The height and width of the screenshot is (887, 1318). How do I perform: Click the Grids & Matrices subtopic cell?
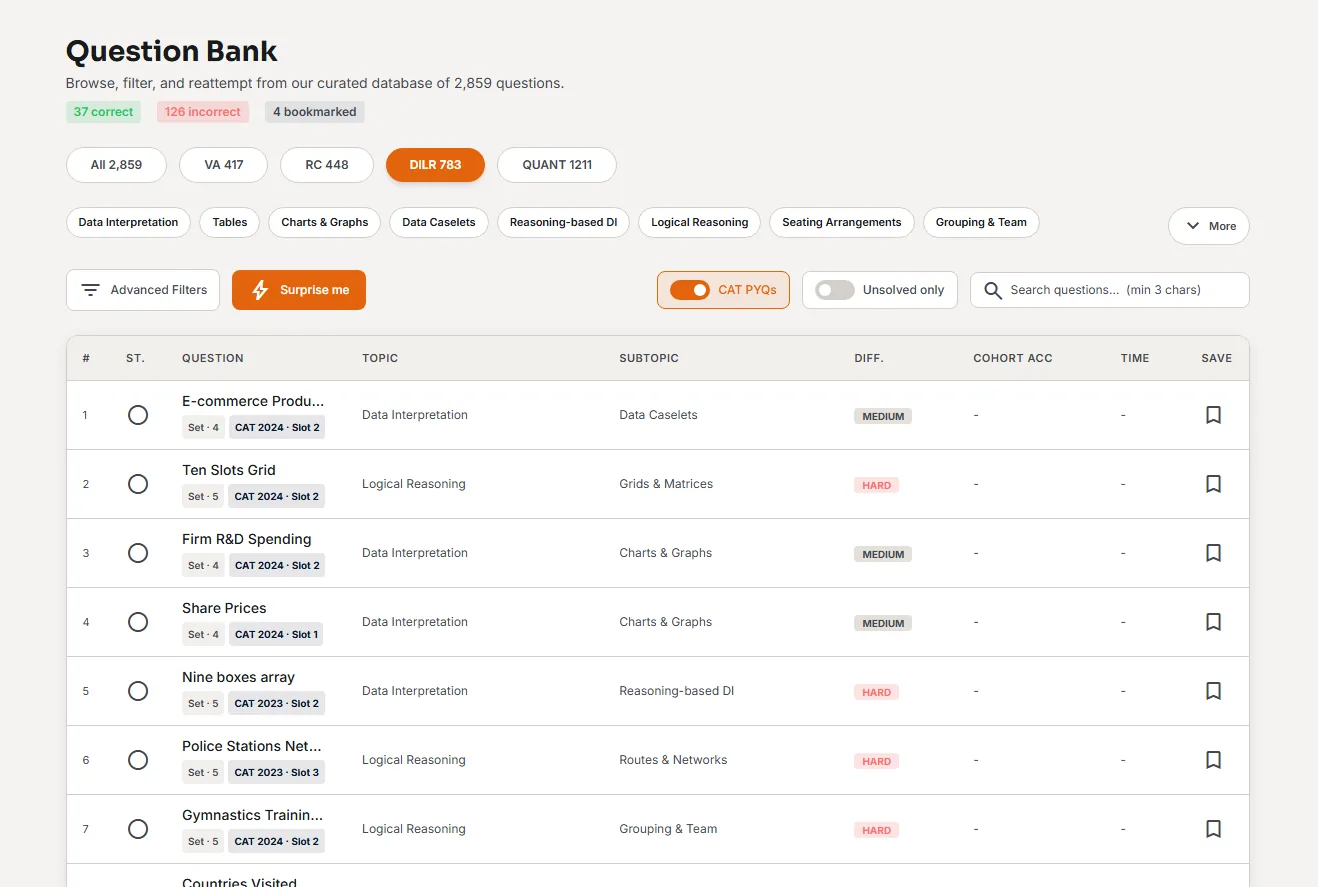(666, 484)
